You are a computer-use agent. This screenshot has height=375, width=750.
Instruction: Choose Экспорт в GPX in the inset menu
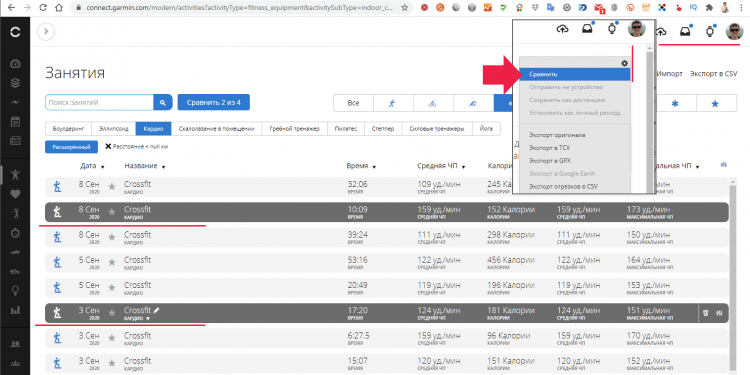pos(550,161)
